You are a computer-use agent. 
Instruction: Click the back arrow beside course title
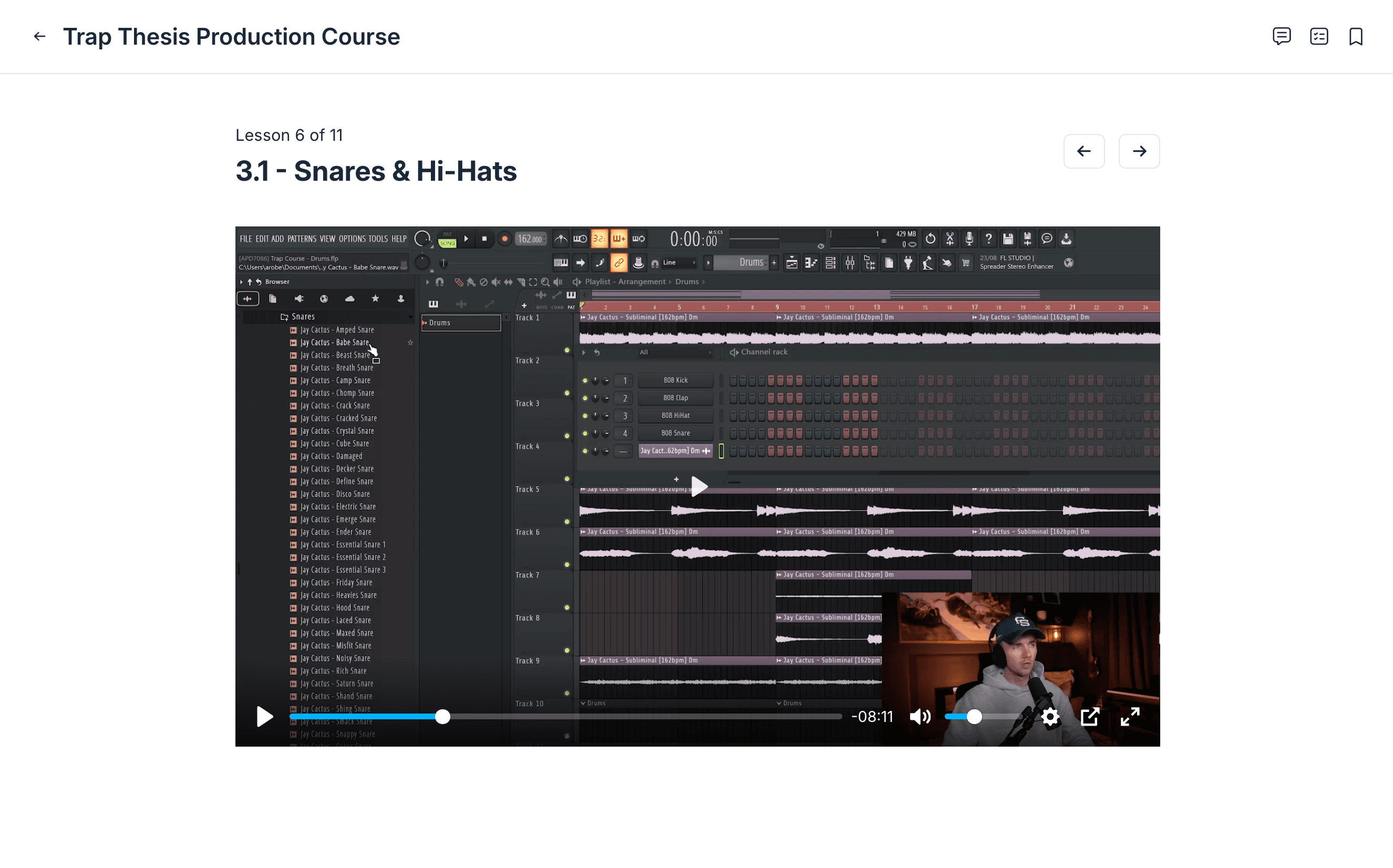39,37
